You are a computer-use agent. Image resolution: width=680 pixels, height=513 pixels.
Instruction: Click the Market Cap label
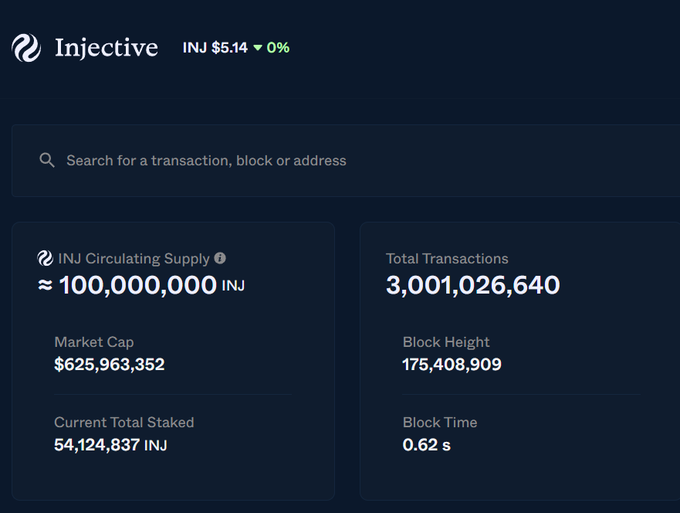94,342
